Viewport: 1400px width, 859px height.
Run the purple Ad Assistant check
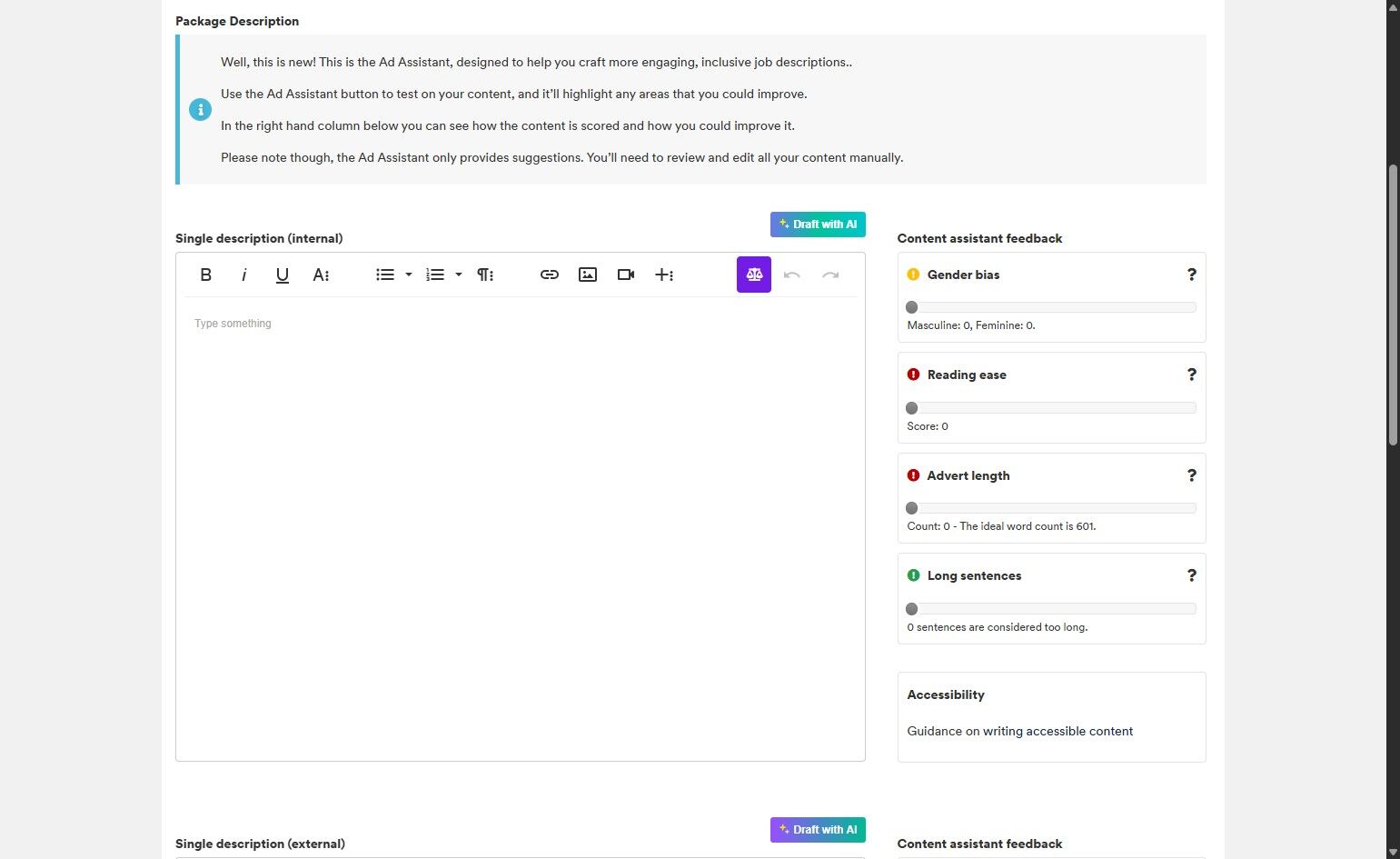754,275
